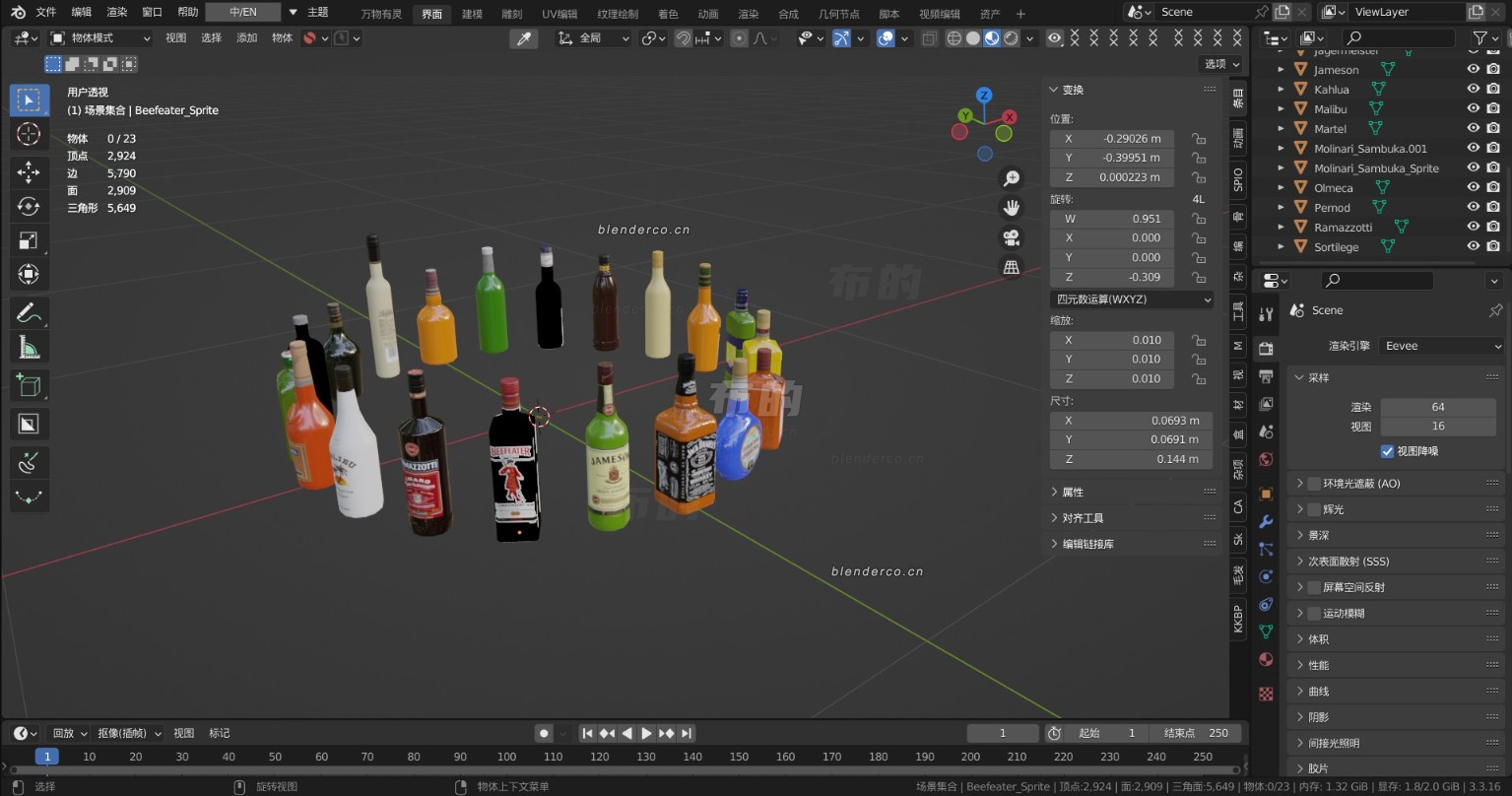Enable the 运动模糊 checkbox

click(x=1314, y=613)
